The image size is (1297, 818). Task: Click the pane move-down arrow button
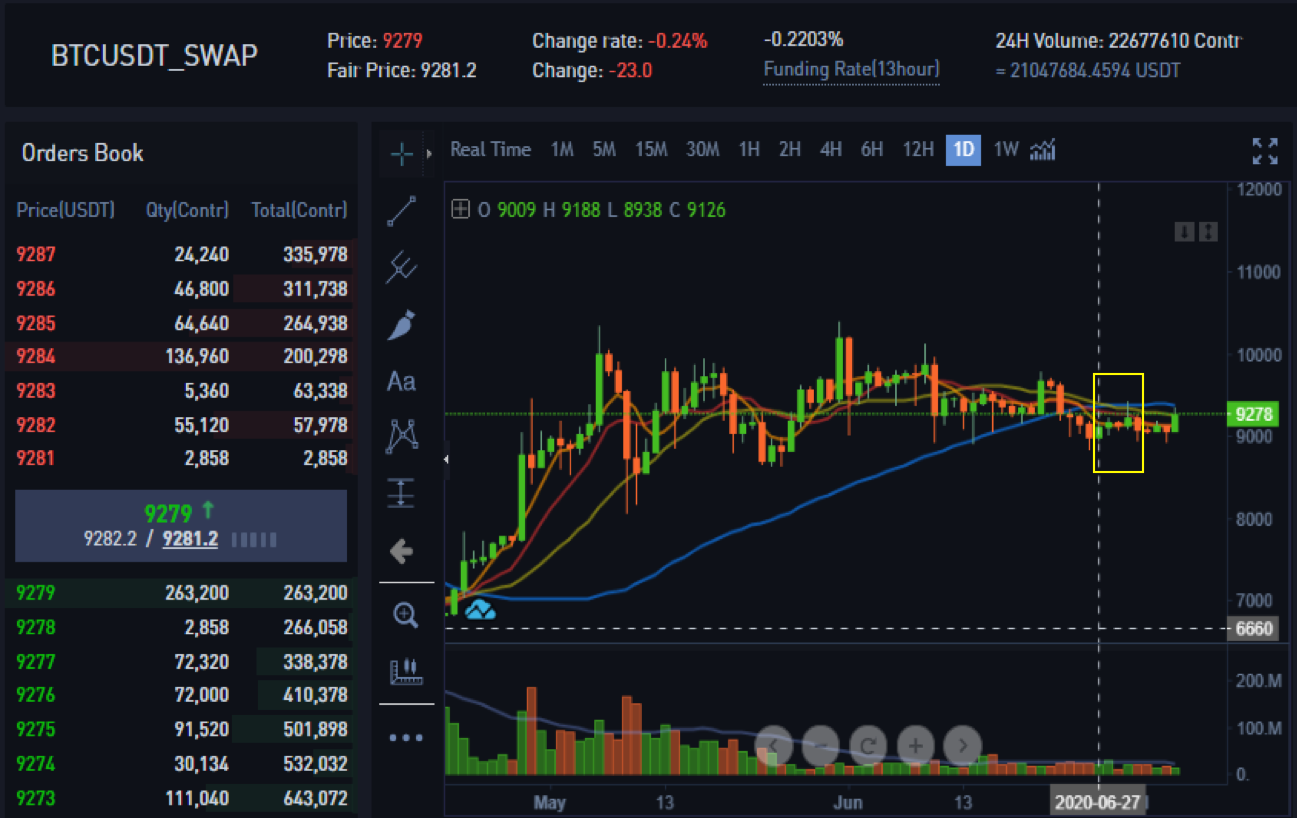coord(1184,232)
